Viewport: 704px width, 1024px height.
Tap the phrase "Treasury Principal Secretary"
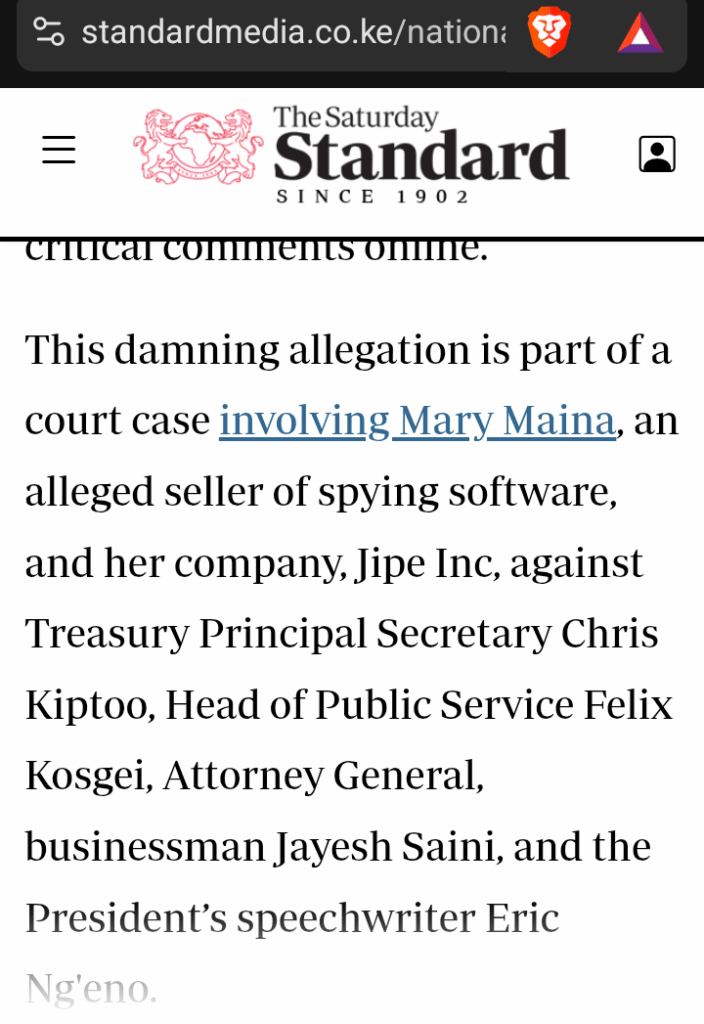[x=288, y=635]
